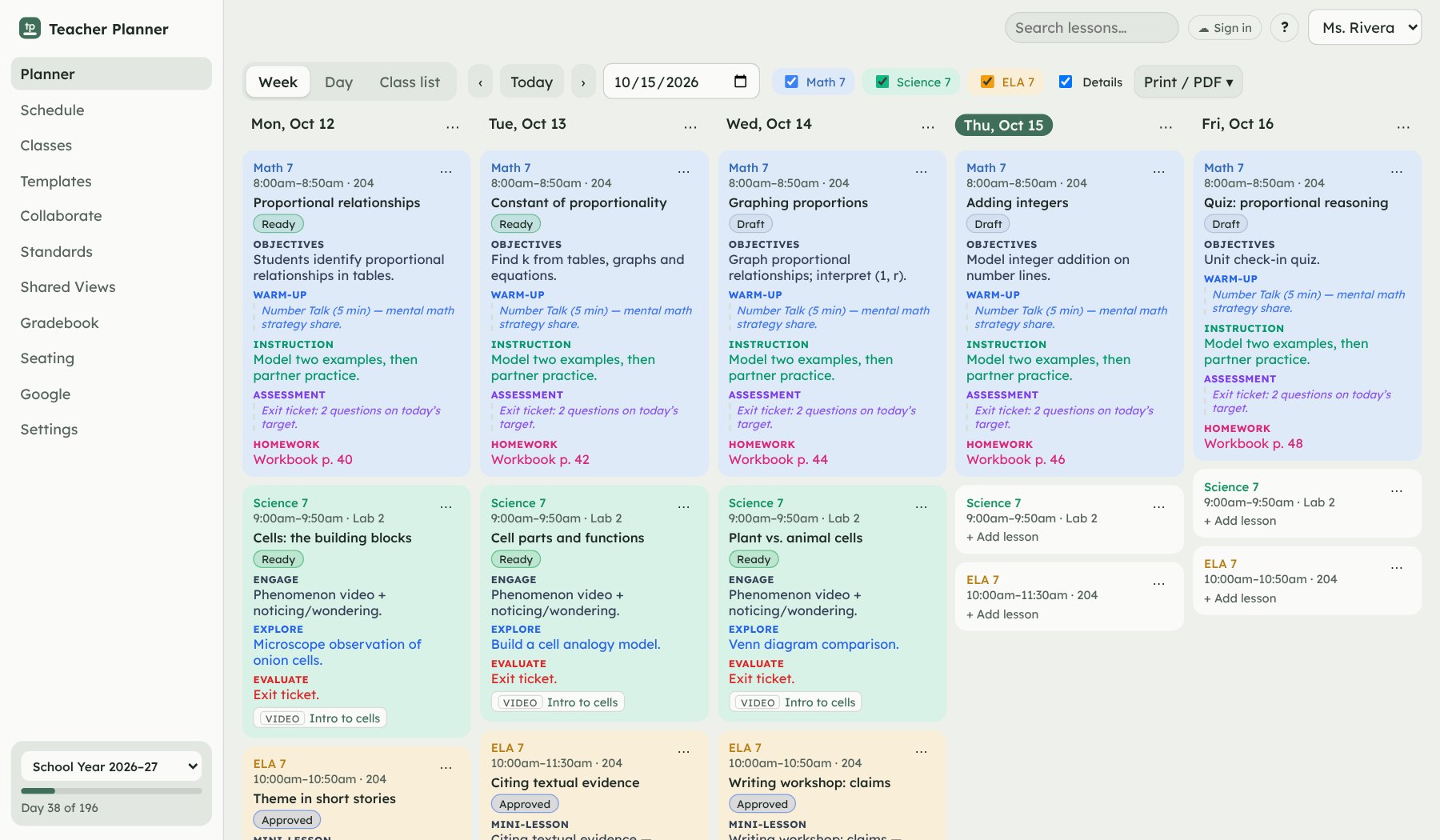Image resolution: width=1440 pixels, height=840 pixels.
Task: Open Gradebook in the sidebar
Action: pyautogui.click(x=111, y=322)
